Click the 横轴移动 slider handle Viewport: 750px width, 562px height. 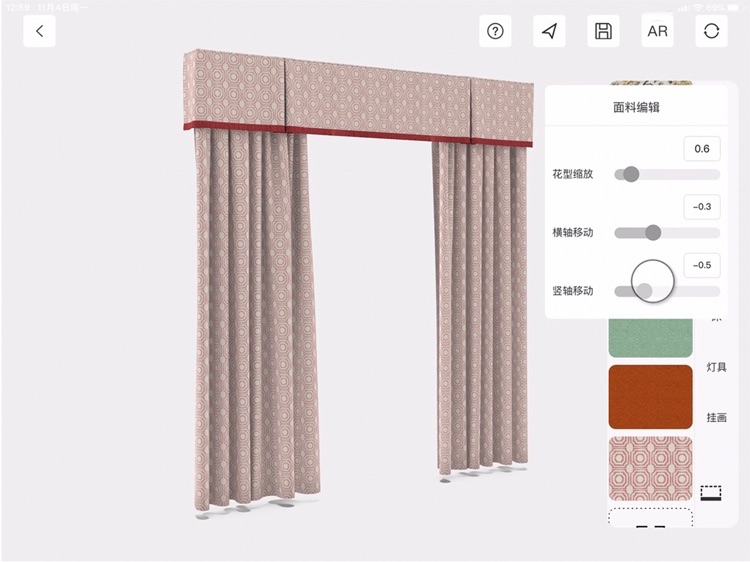653,232
